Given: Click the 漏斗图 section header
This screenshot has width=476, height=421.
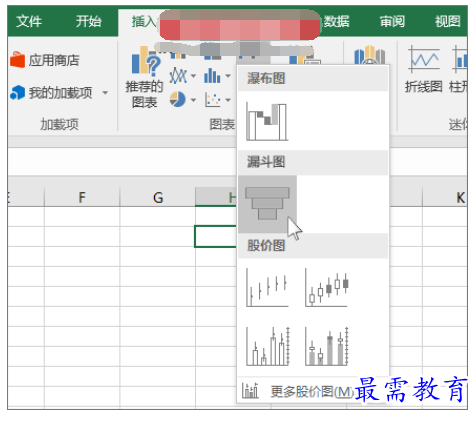Looking at the screenshot, I should pyautogui.click(x=313, y=162).
